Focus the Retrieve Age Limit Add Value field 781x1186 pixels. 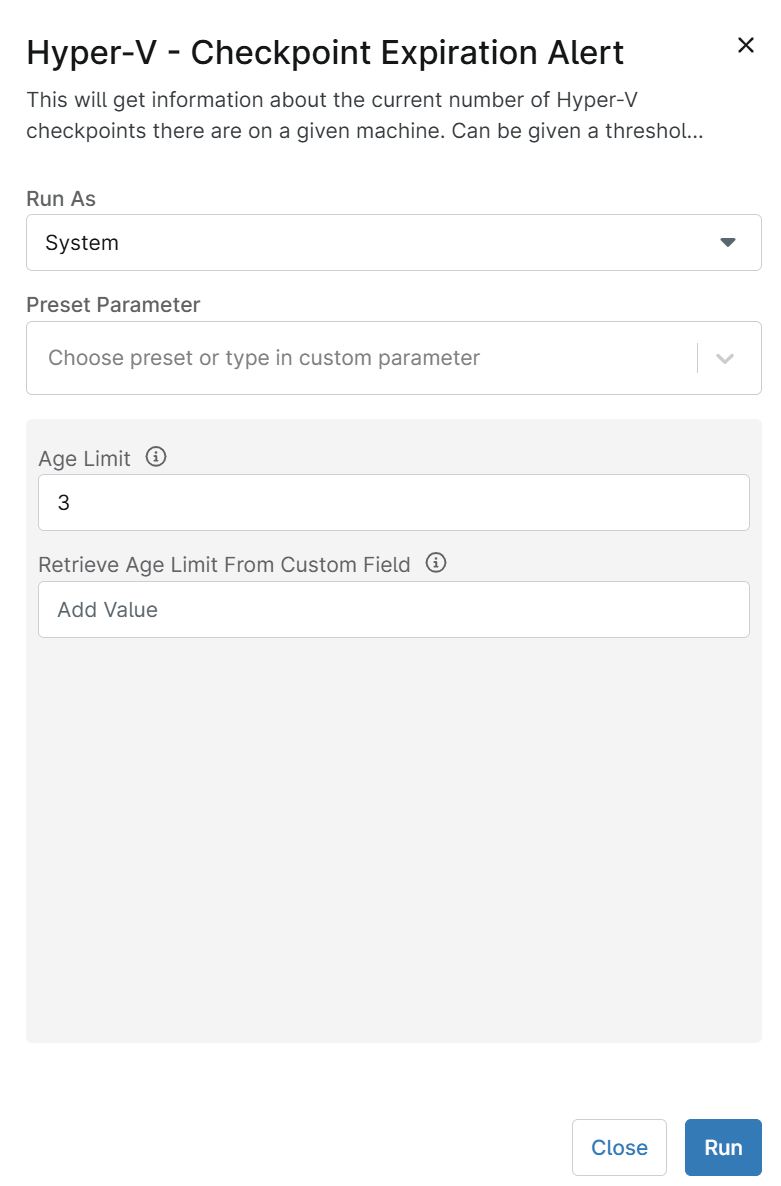(x=393, y=610)
